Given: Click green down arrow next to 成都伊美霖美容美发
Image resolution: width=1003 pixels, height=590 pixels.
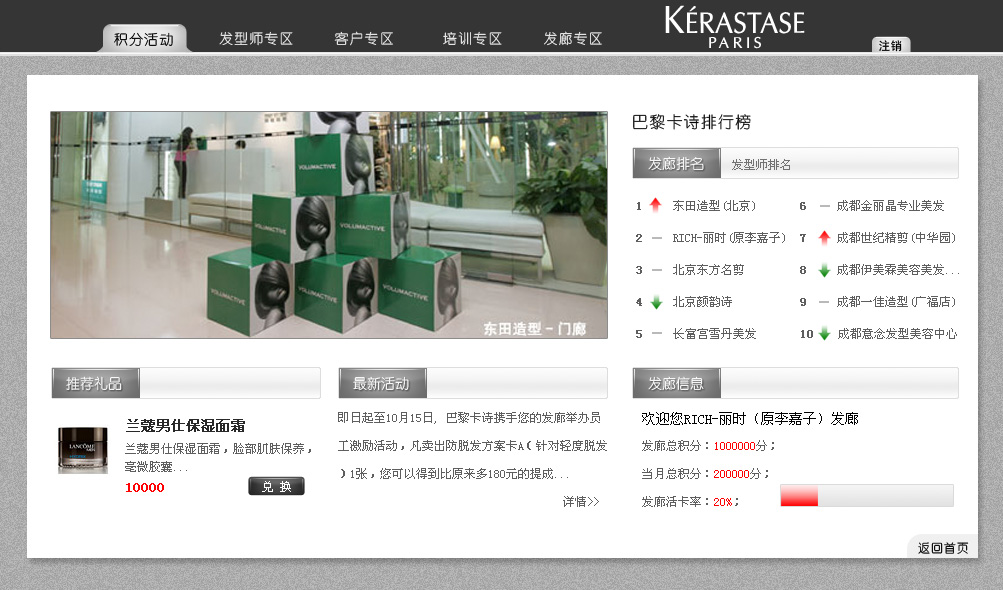Looking at the screenshot, I should click(825, 271).
